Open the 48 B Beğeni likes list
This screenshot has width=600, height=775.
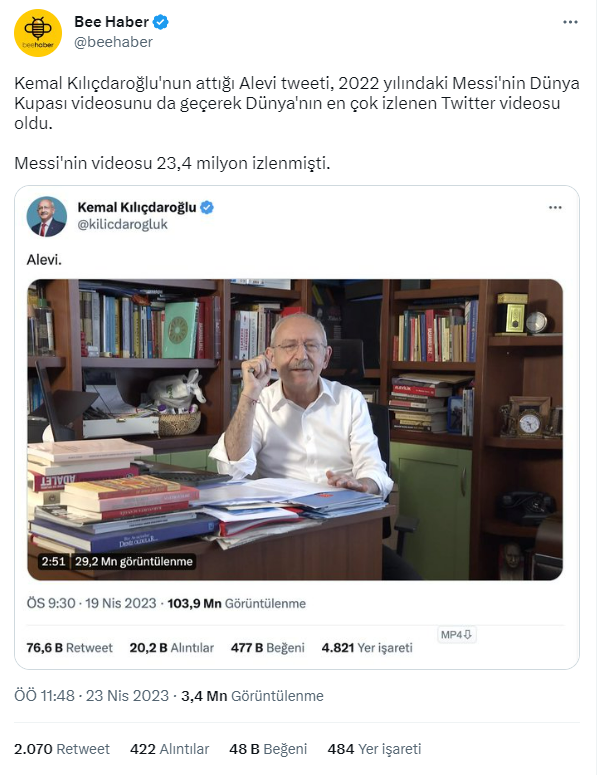268,749
